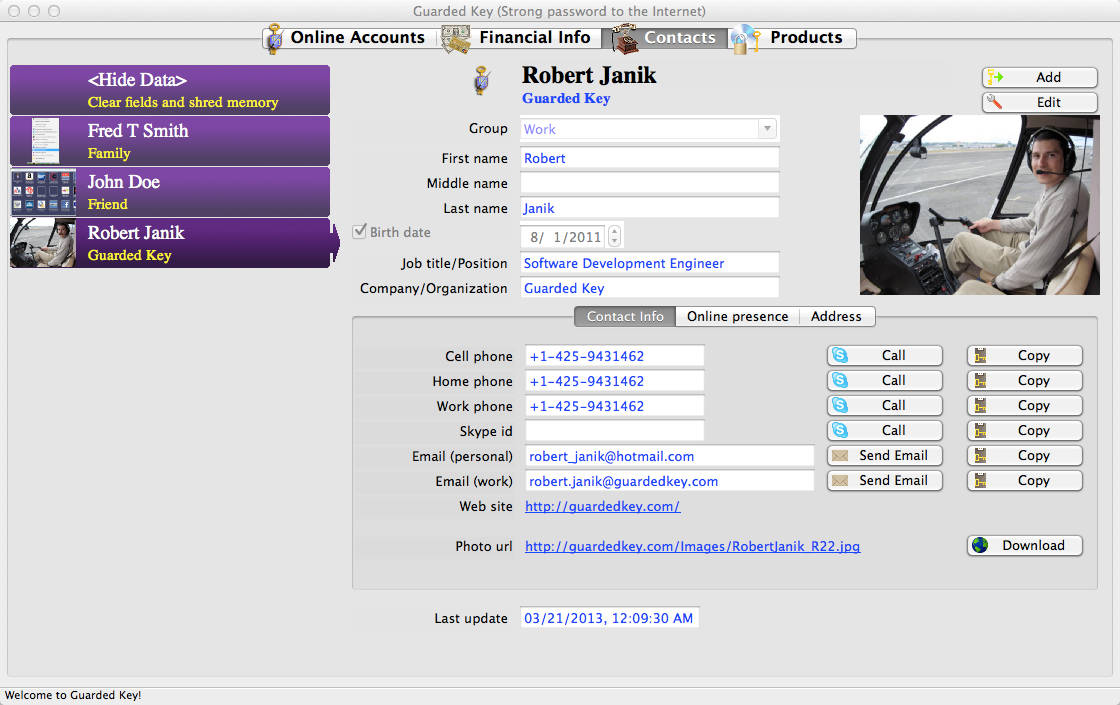Click copy icon for personal email row
The image size is (1120, 705).
(x=980, y=456)
